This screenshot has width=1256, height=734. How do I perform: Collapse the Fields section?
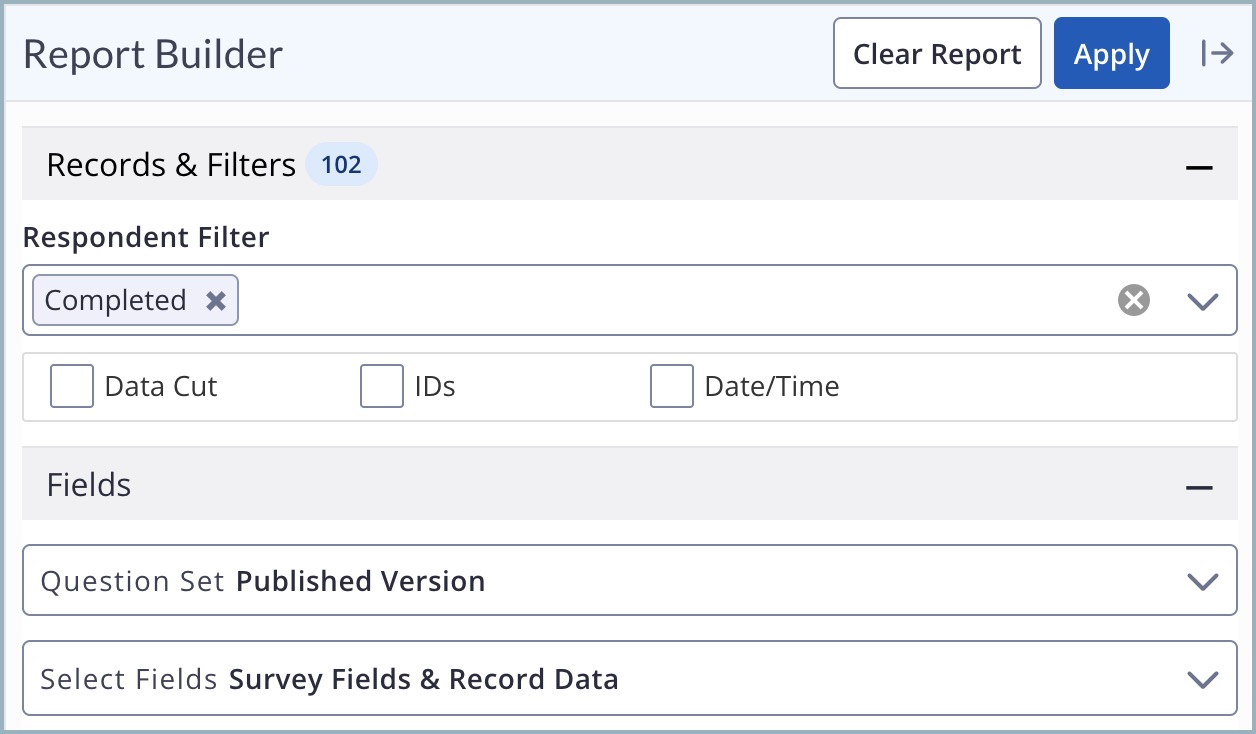1199,487
